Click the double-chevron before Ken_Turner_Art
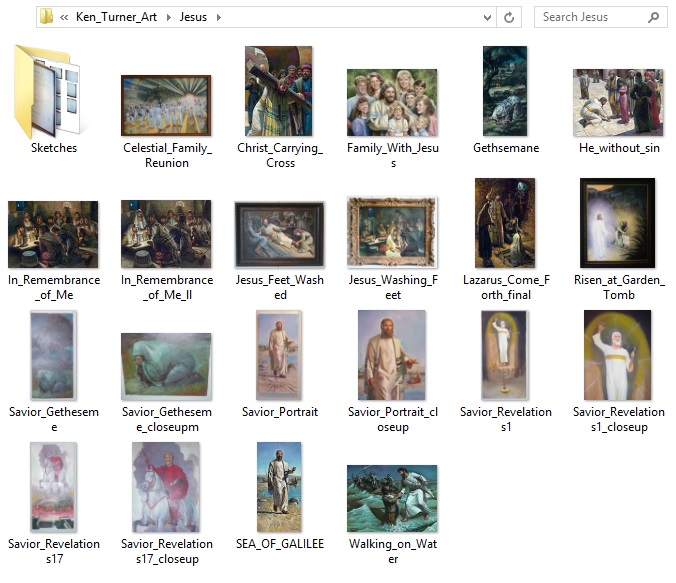Screen dimensions: 676x583 [64, 17]
